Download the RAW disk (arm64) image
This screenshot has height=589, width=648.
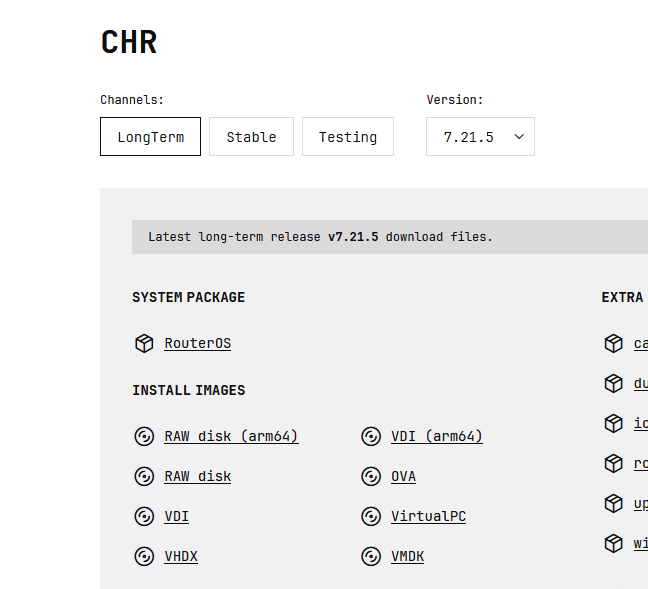pyautogui.click(x=231, y=436)
